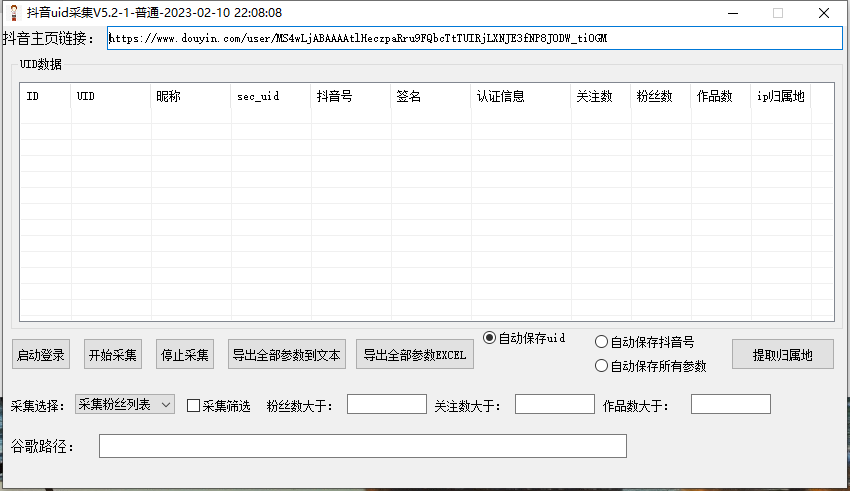Click 停止采集 to stop collecting

tap(186, 355)
